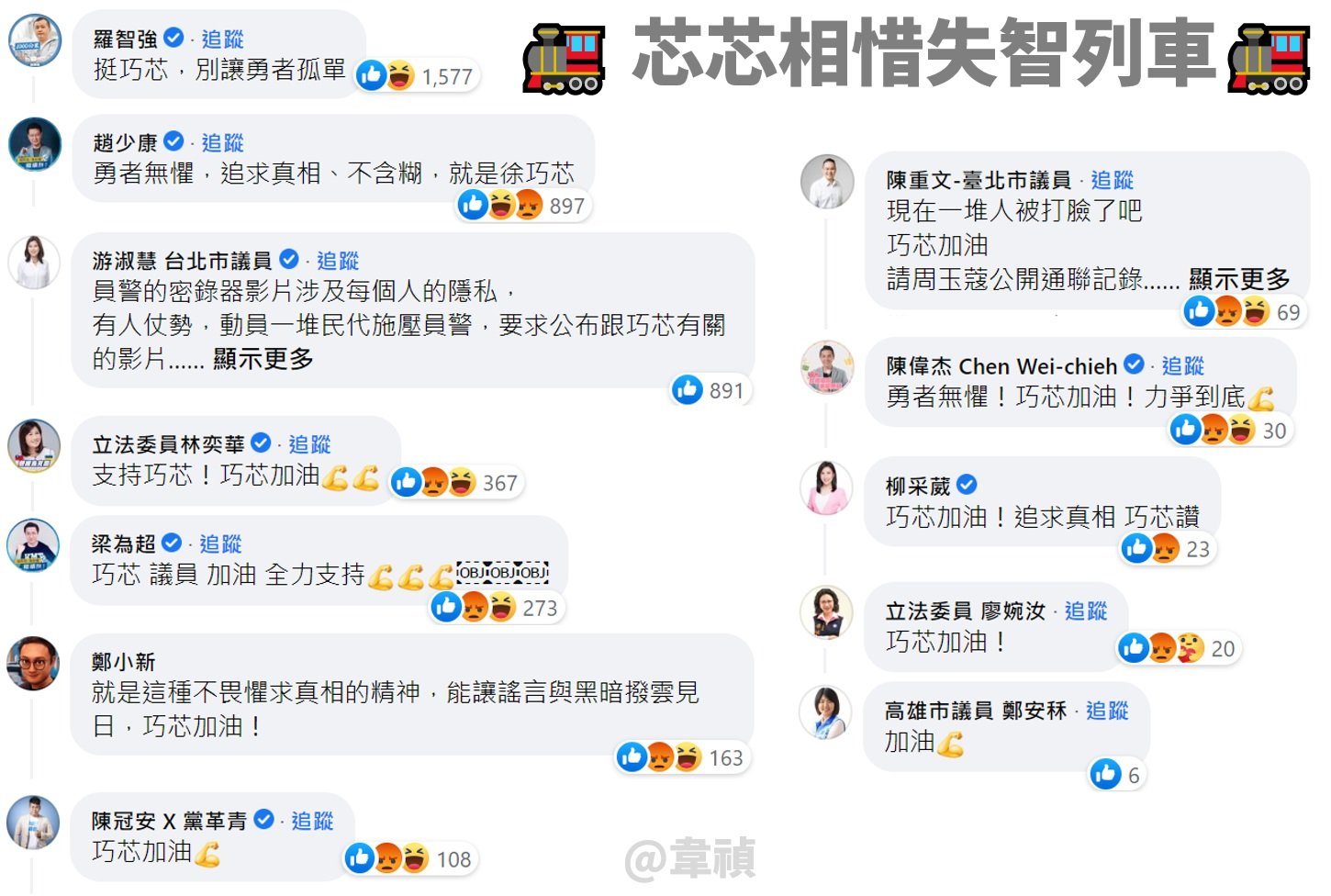
Task: Open reactions count 1,577 on 羅智強's comment
Action: [x=417, y=75]
